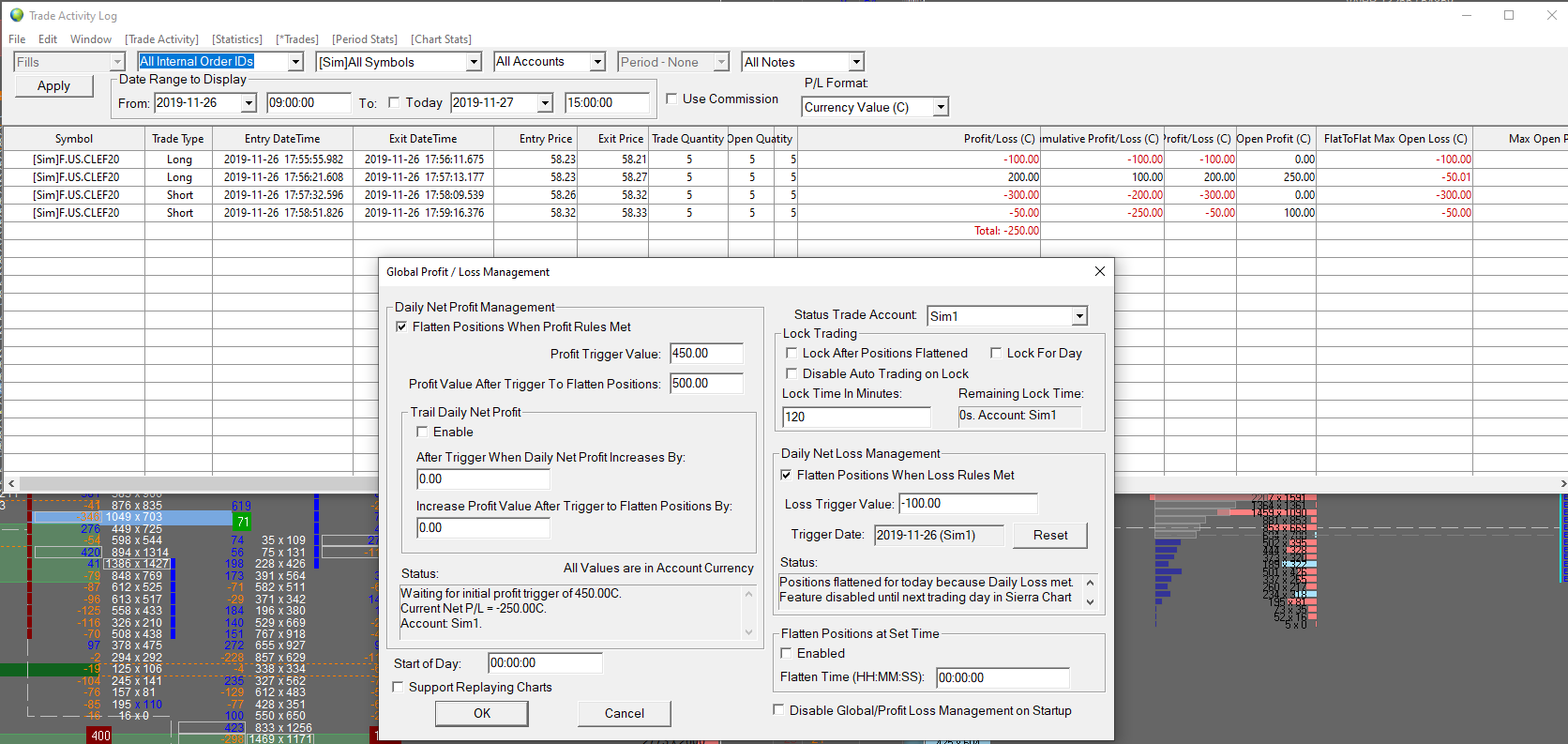1568x744 pixels.
Task: Open the To date picker dropdown
Action: coord(545,103)
